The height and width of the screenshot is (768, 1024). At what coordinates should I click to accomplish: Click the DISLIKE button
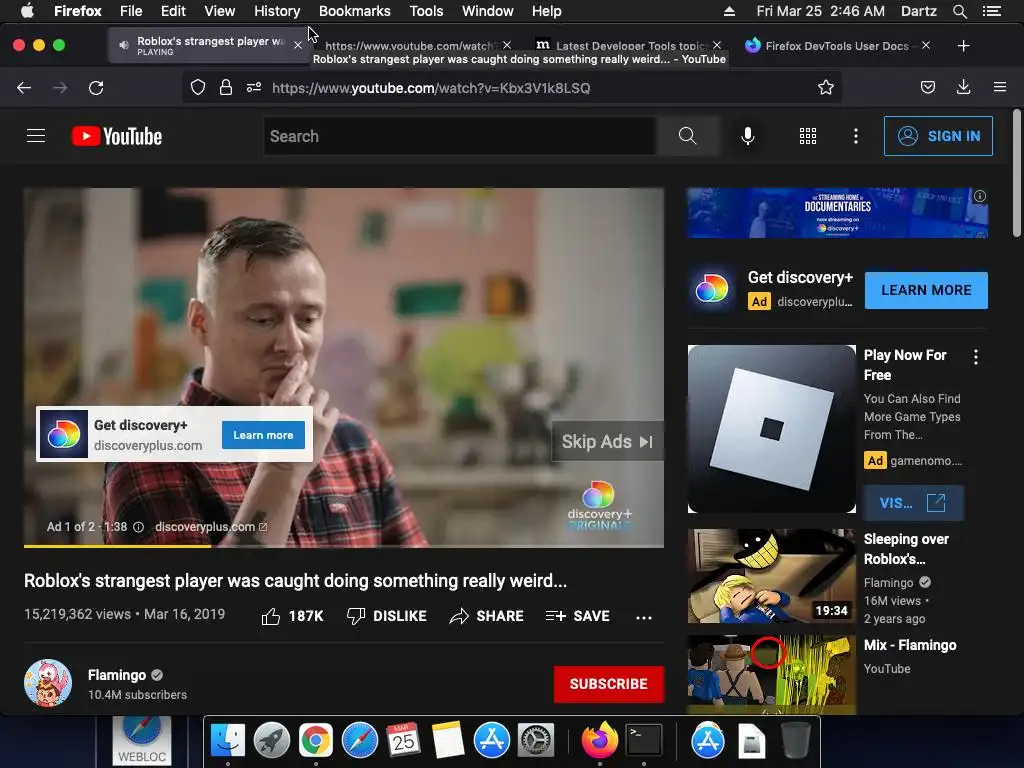pos(387,616)
